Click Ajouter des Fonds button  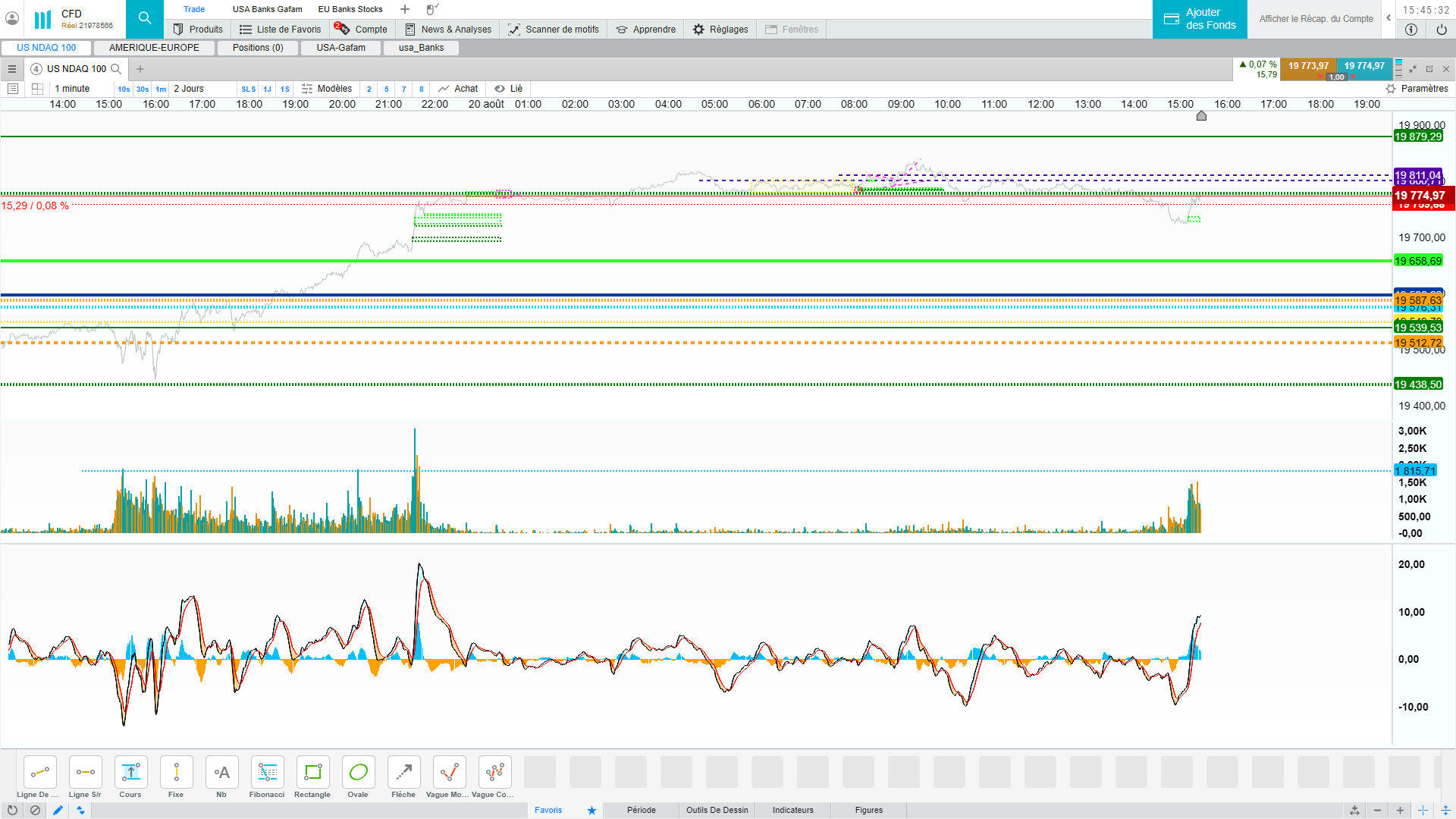[1200, 19]
